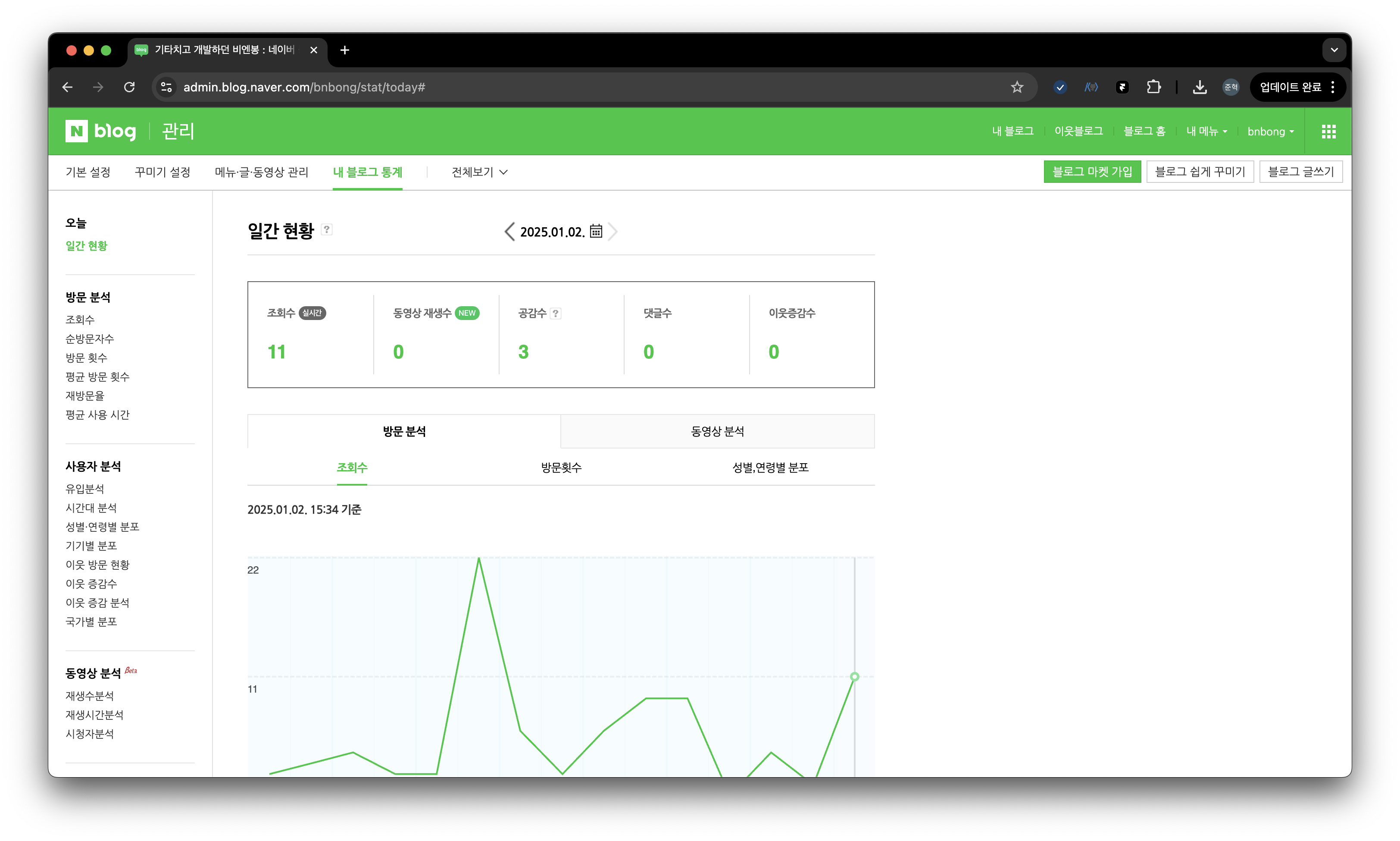Open the 내 블로그 link
Viewport: 1400px width, 841px height.
tap(1012, 132)
